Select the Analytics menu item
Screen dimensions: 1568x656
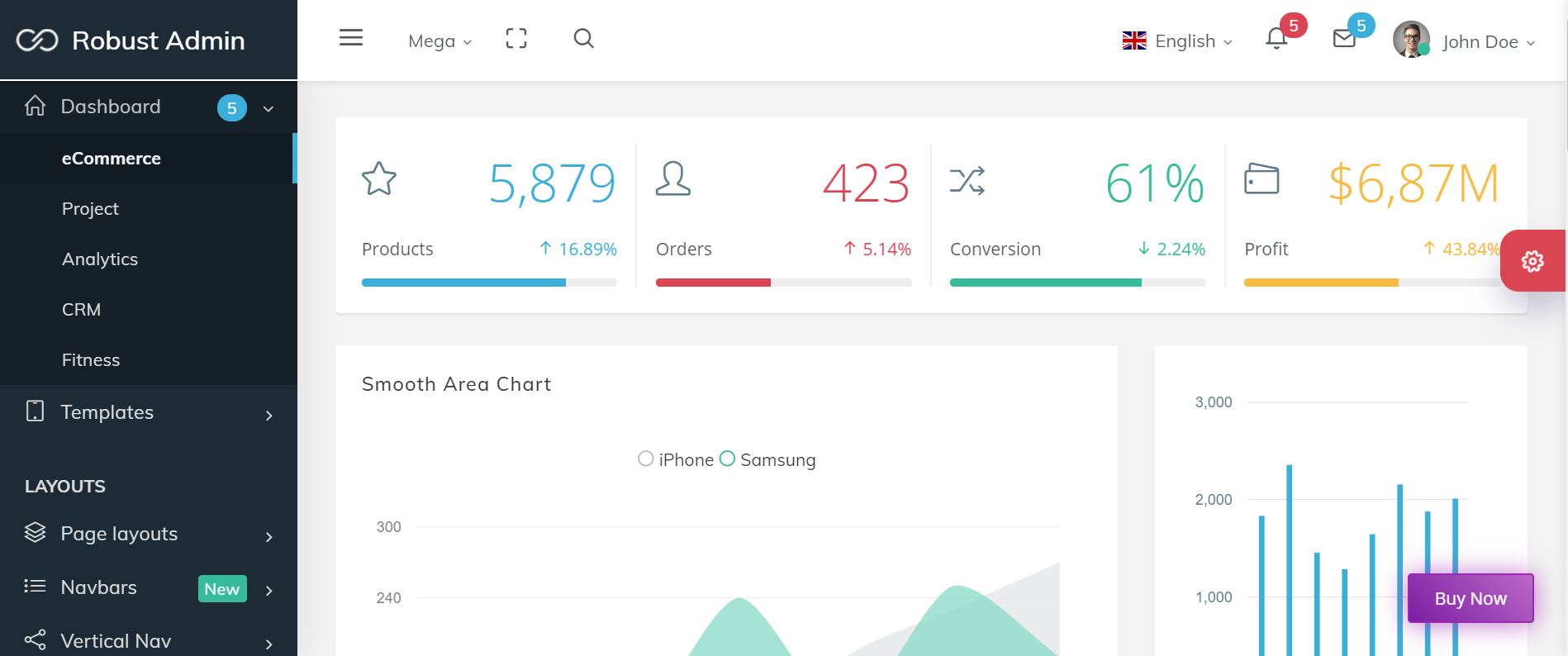[x=100, y=259]
